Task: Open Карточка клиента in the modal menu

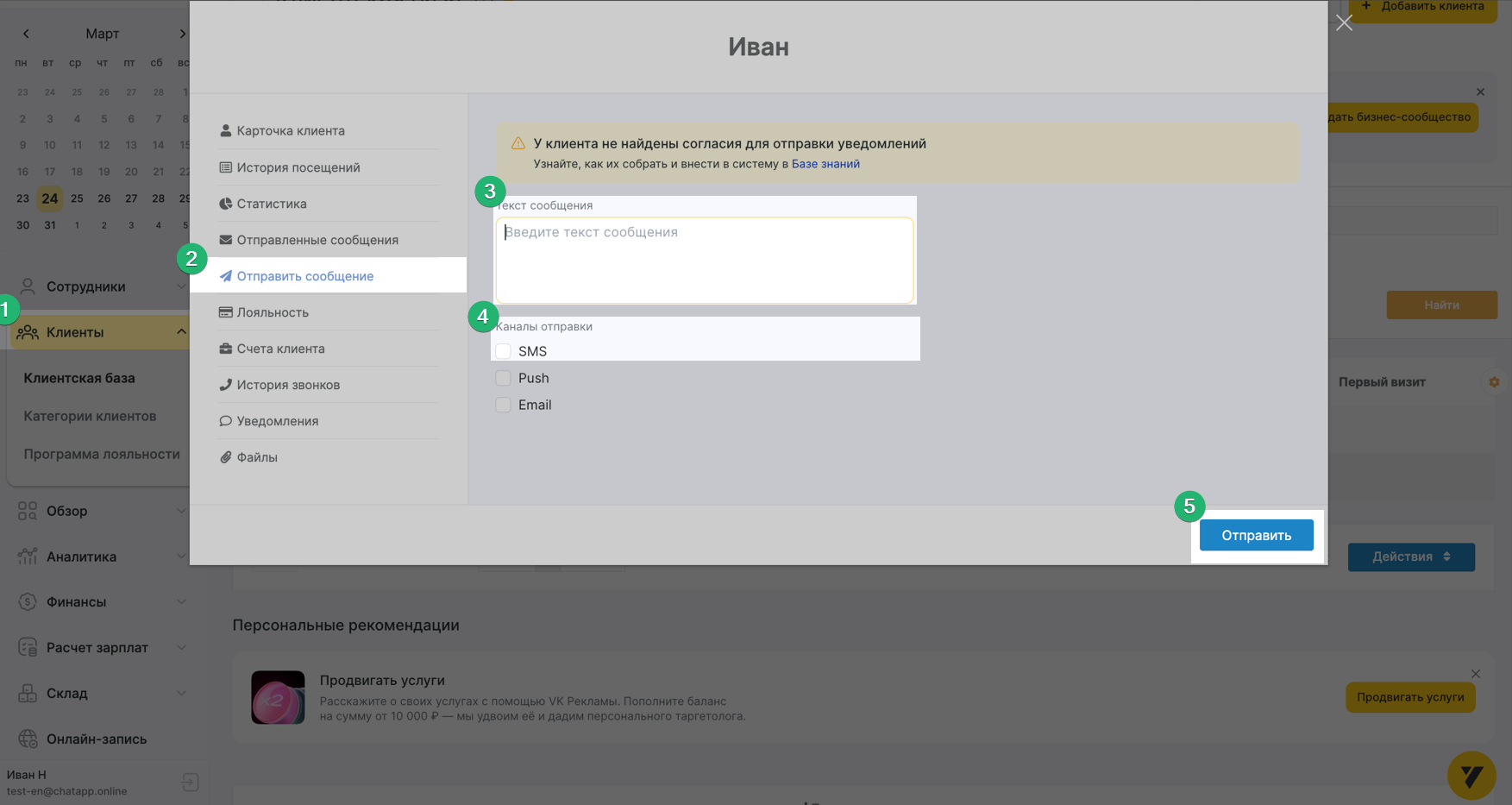Action: (x=291, y=131)
